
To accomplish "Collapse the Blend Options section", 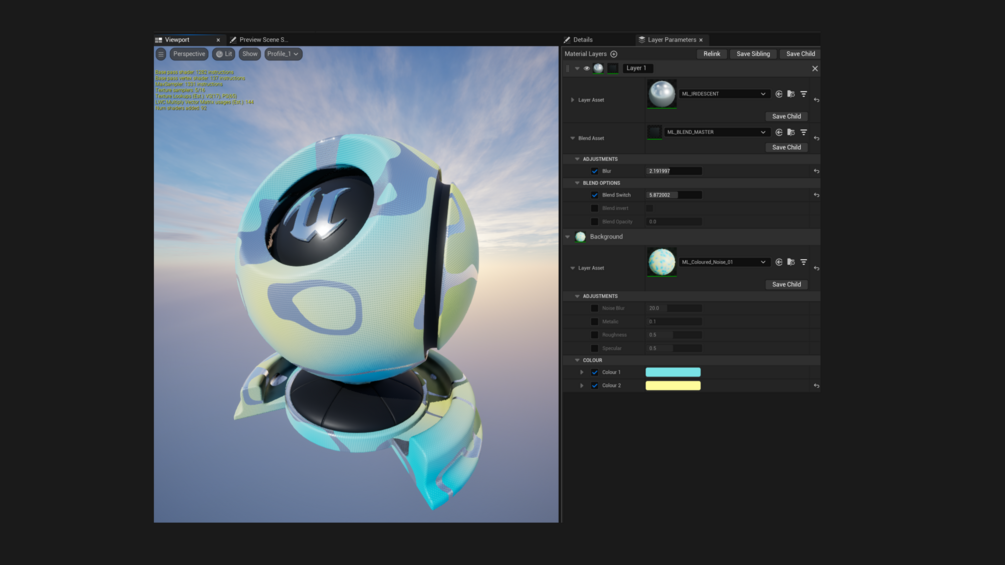I will point(577,183).
